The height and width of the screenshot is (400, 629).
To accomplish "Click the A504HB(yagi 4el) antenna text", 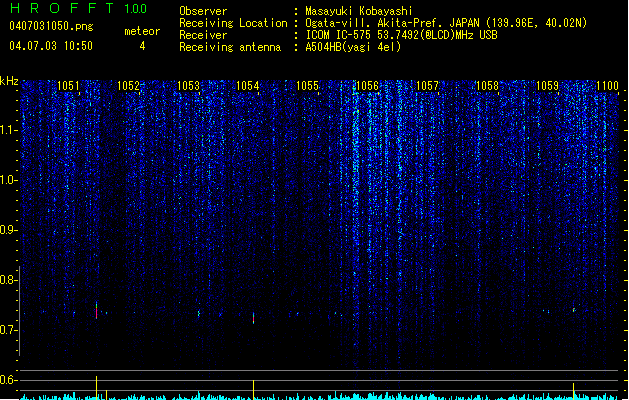I will (353, 47).
